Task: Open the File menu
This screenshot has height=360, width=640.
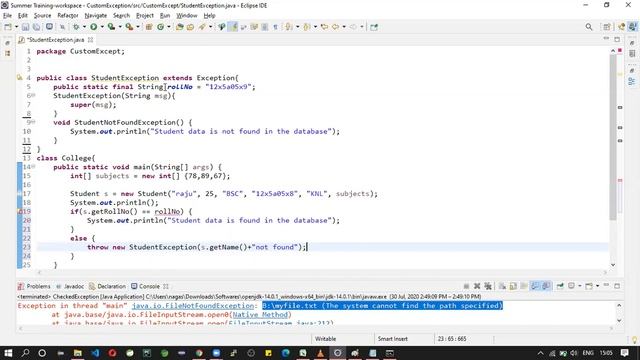Action: click(7, 16)
